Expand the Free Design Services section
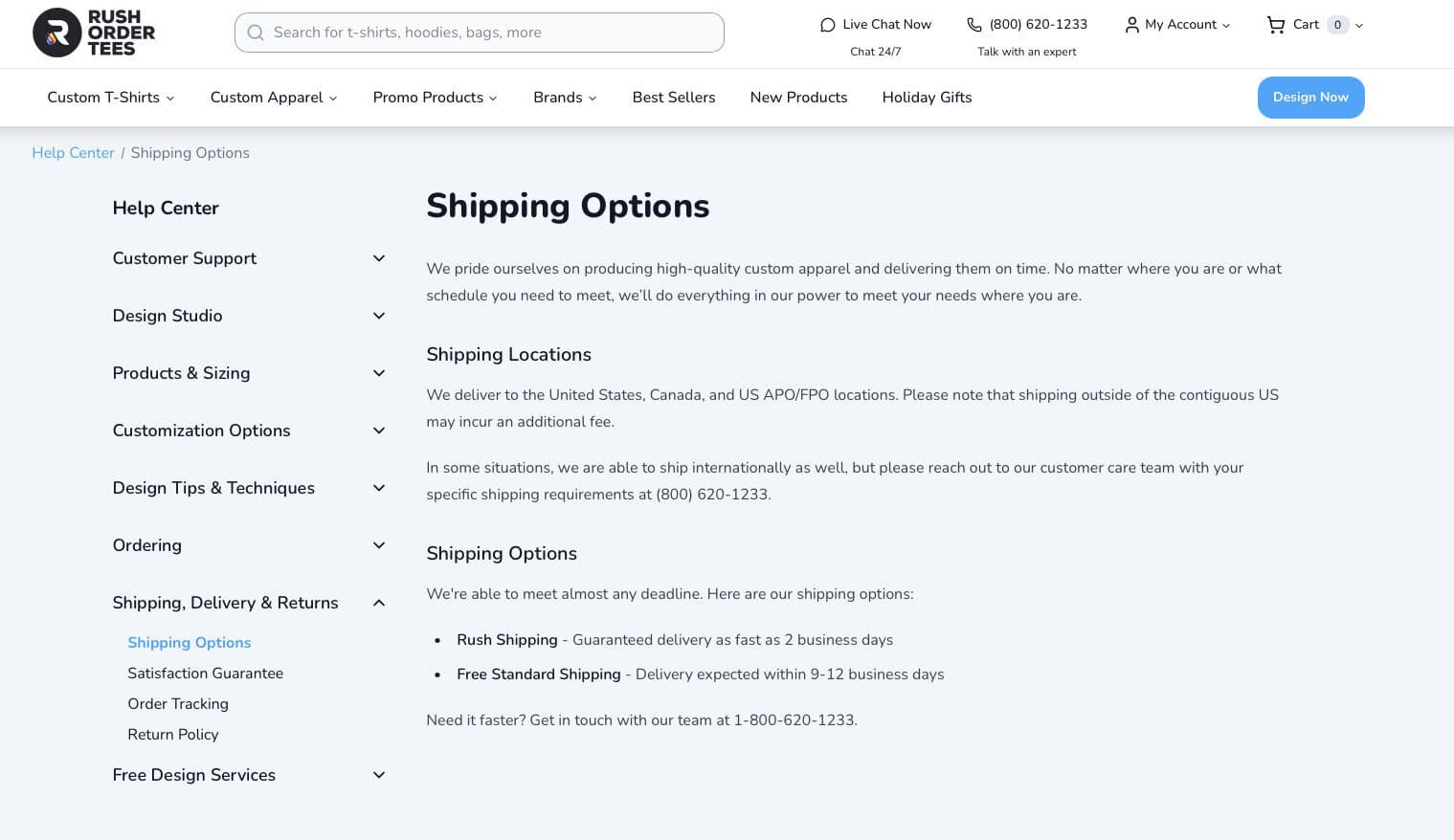1454x840 pixels. (x=379, y=775)
